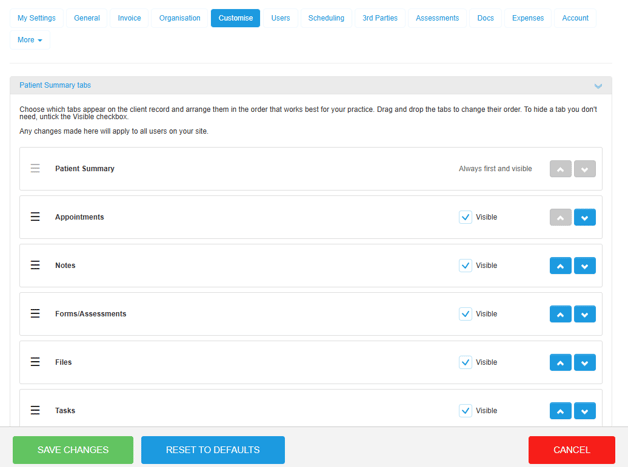This screenshot has height=467, width=628.
Task: Click the red Cancel button
Action: pos(572,450)
